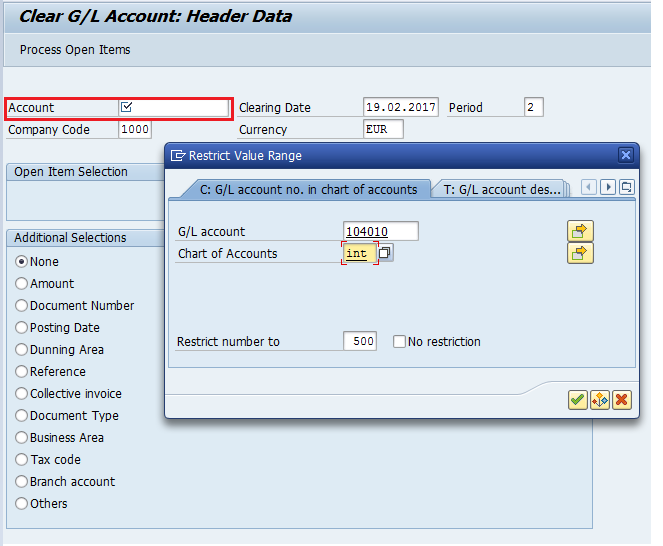Image resolution: width=663 pixels, height=546 pixels.
Task: Click the Account input field
Action: coord(174,107)
